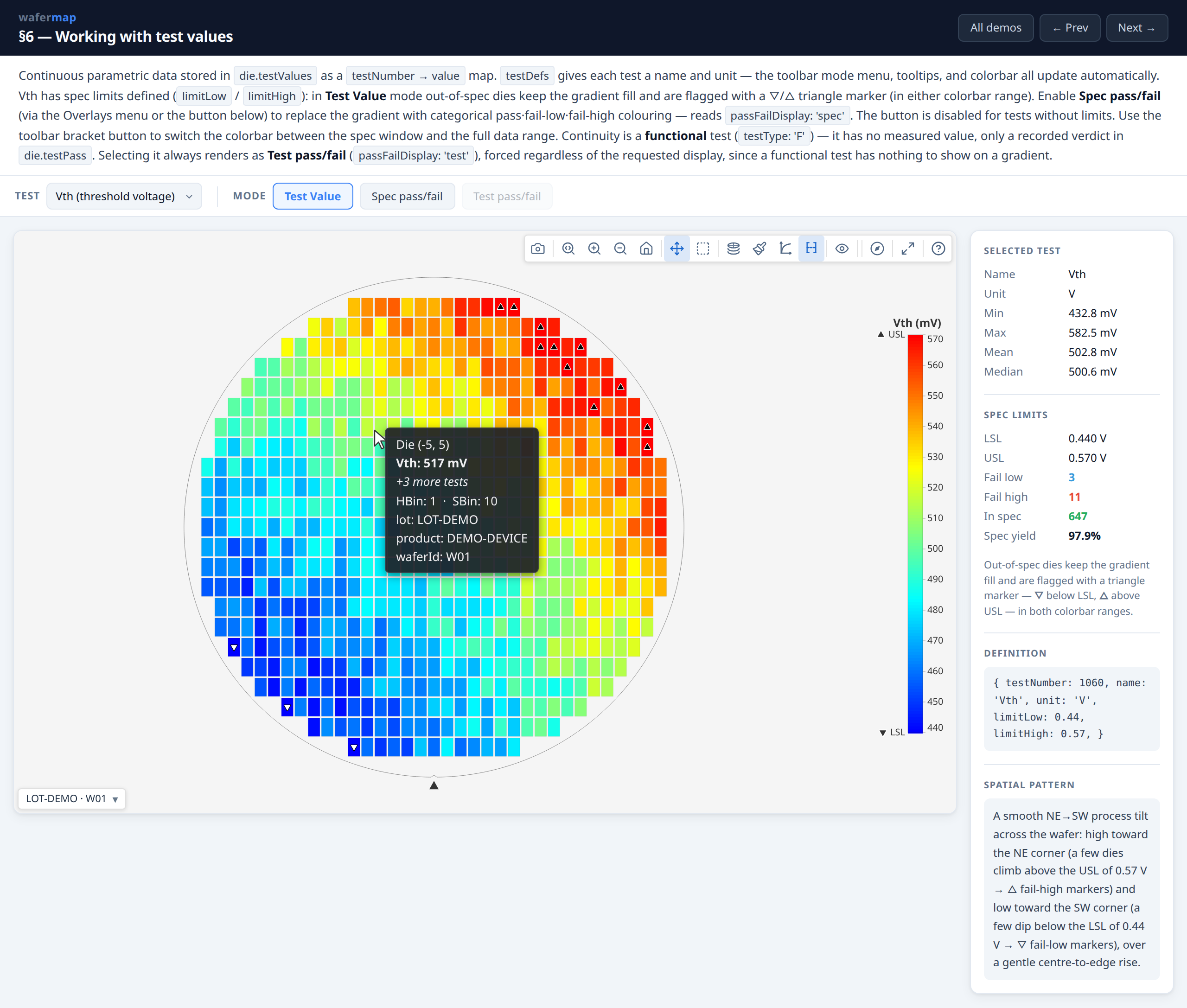
Task: Click the Mean value 502.8 mV
Action: tap(1093, 352)
